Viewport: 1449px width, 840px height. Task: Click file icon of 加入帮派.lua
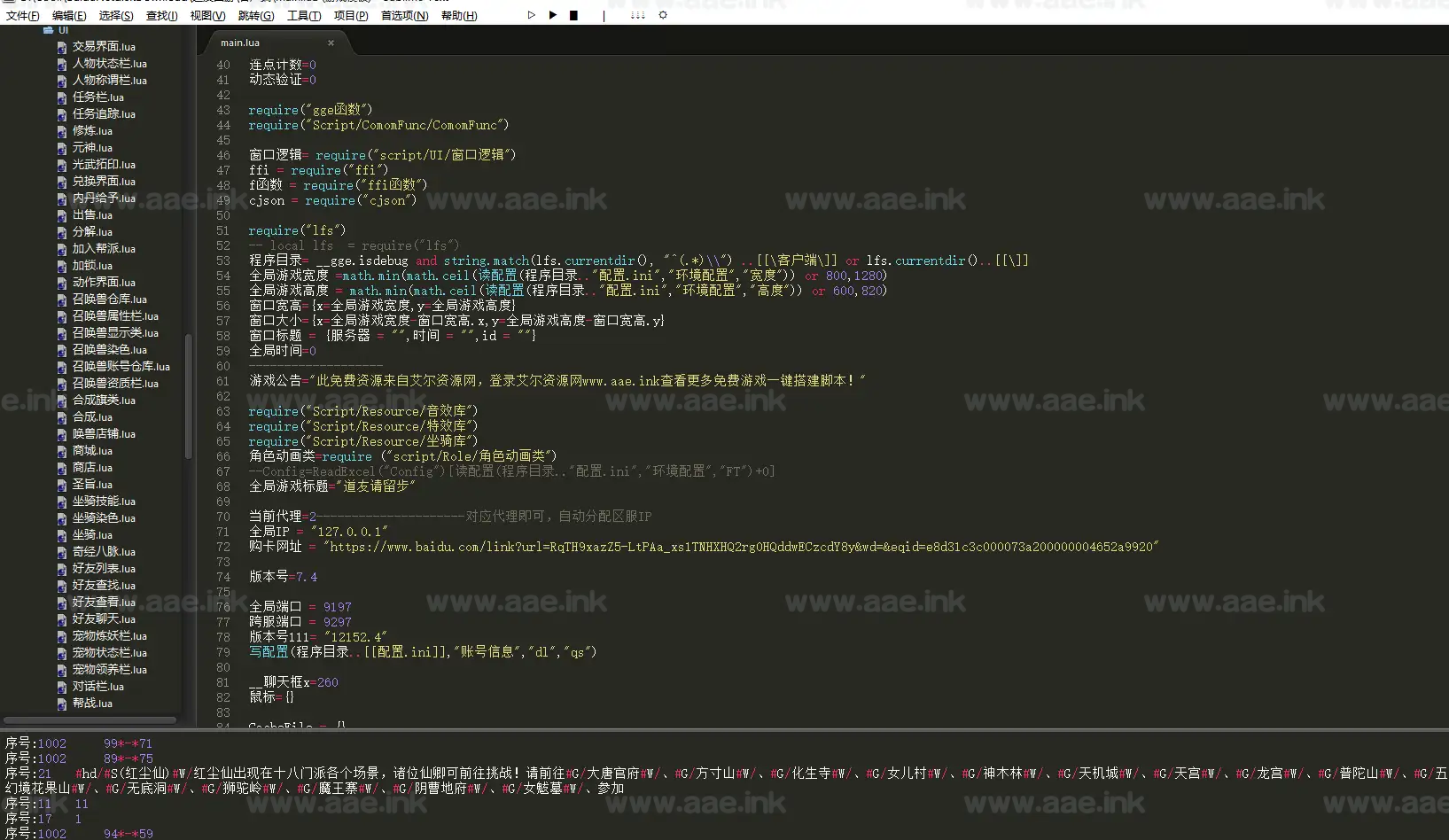62,249
